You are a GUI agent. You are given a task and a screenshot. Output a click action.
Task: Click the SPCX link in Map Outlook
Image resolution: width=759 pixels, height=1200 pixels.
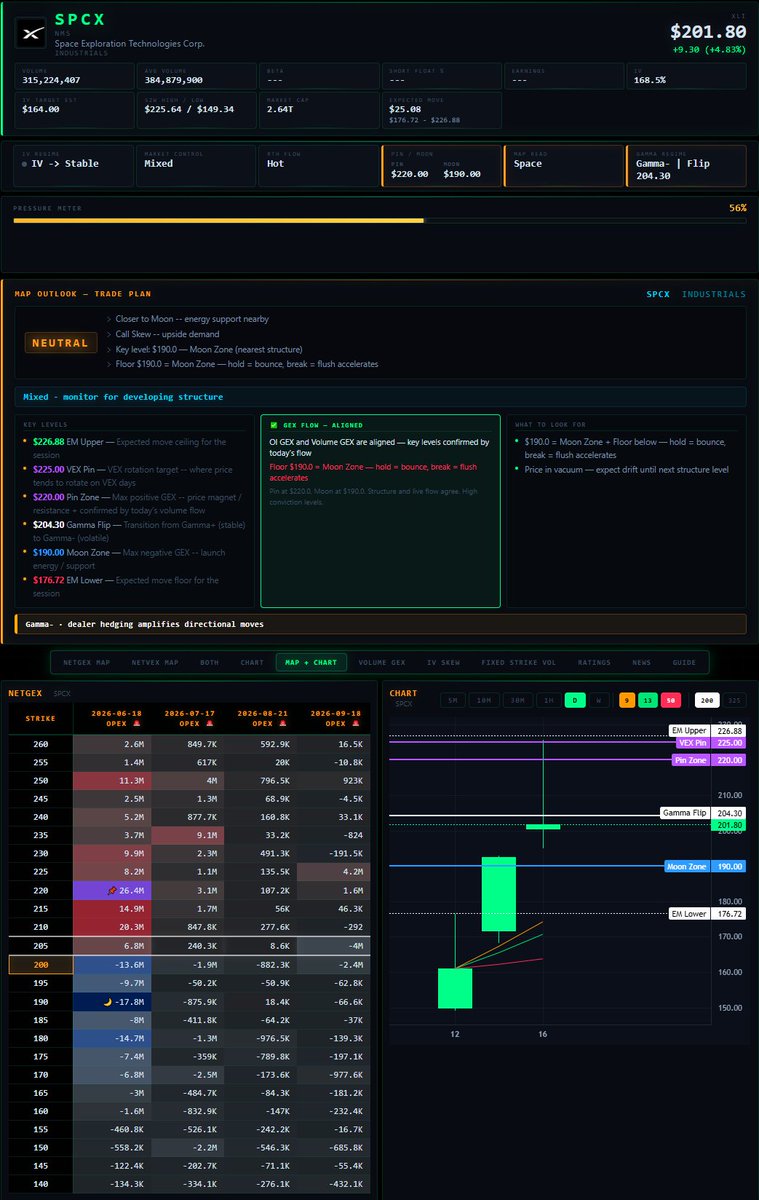tap(658, 294)
